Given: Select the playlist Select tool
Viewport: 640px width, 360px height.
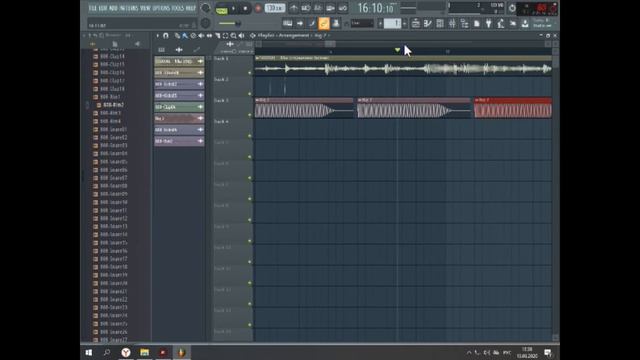Looking at the screenshot, I should click(225, 36).
